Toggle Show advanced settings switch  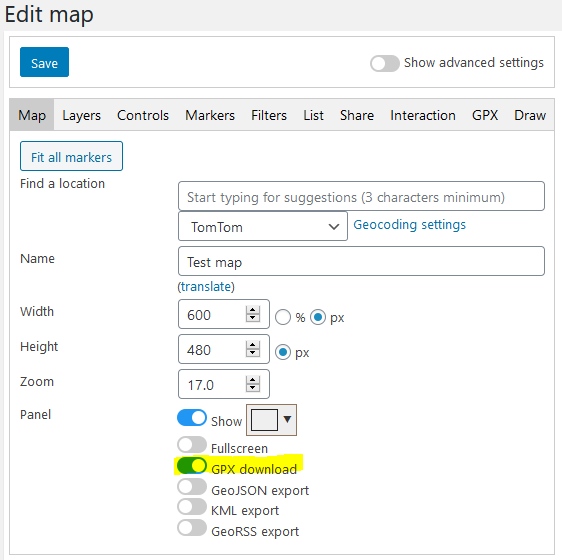pyautogui.click(x=385, y=63)
